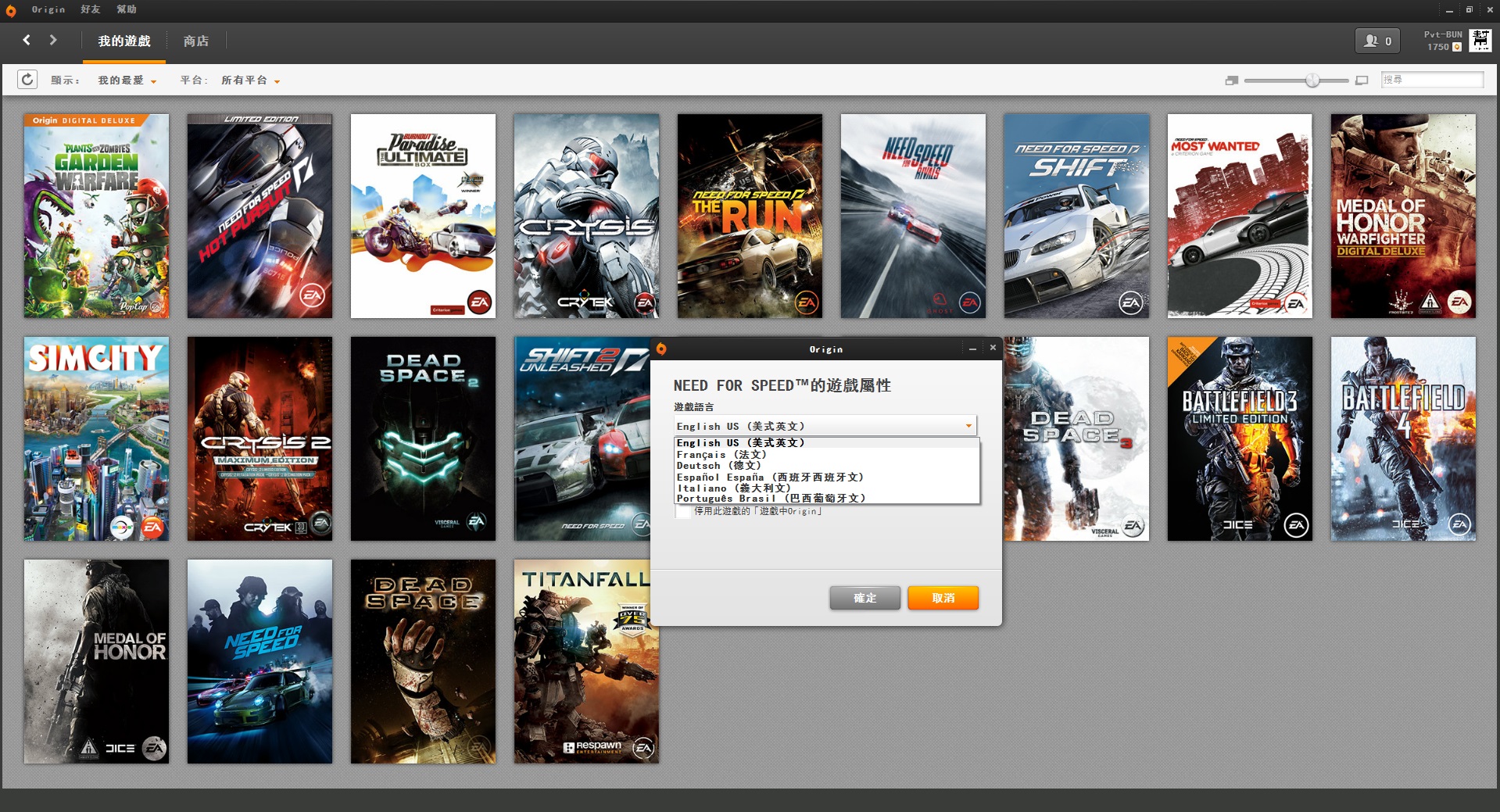Viewport: 1500px width, 812px height.
Task: Select the Need for Speed Shift cover
Action: click(x=1076, y=216)
